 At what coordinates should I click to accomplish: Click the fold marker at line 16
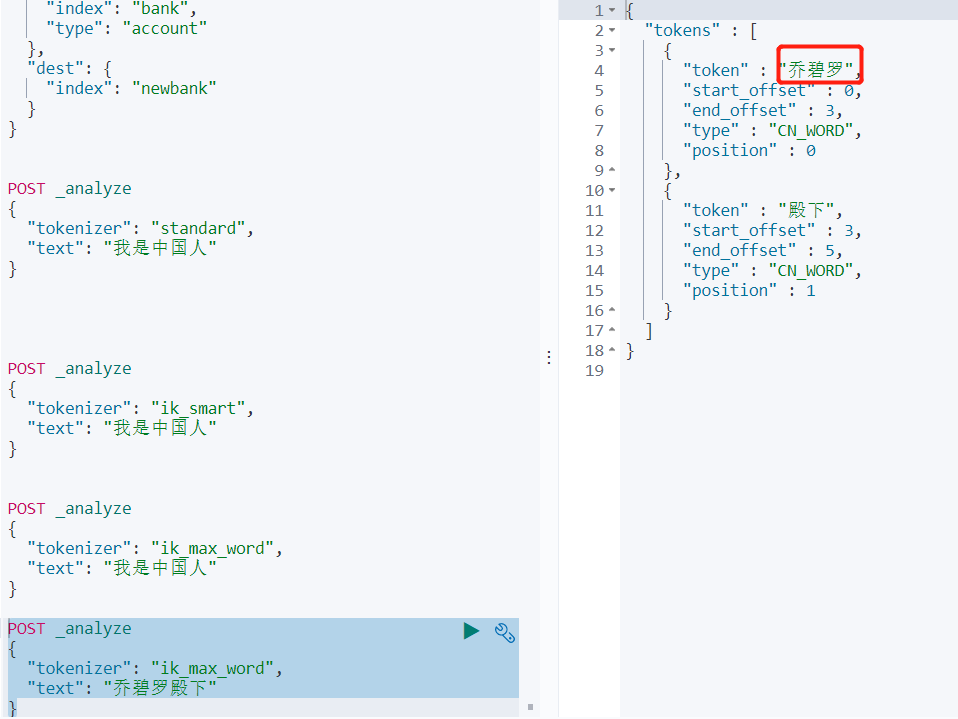point(612,310)
